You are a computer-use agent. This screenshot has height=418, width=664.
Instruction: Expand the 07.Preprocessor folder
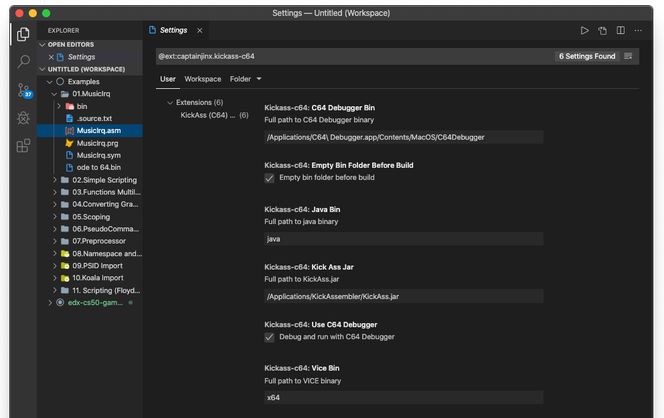pyautogui.click(x=55, y=241)
